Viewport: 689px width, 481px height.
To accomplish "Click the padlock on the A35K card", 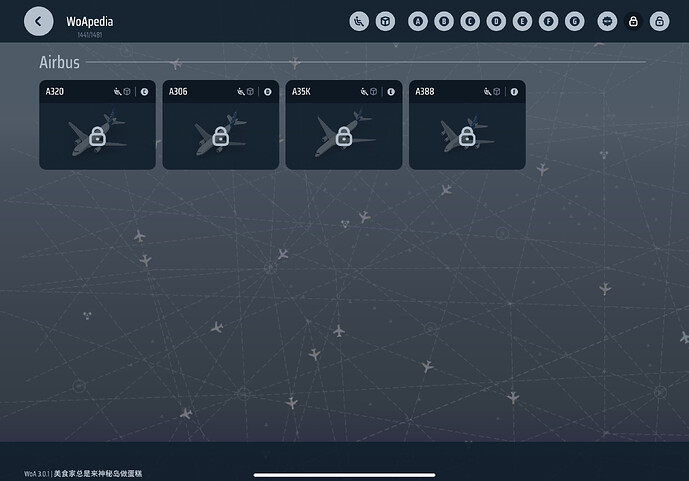I will pyautogui.click(x=344, y=136).
